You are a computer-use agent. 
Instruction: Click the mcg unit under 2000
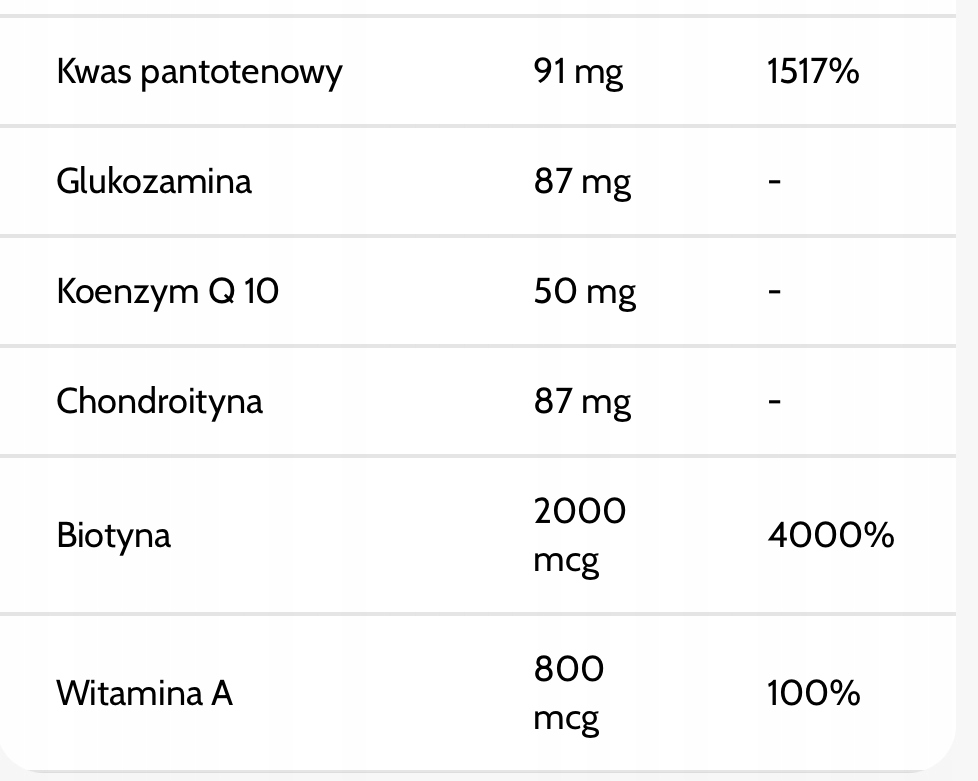point(566,561)
